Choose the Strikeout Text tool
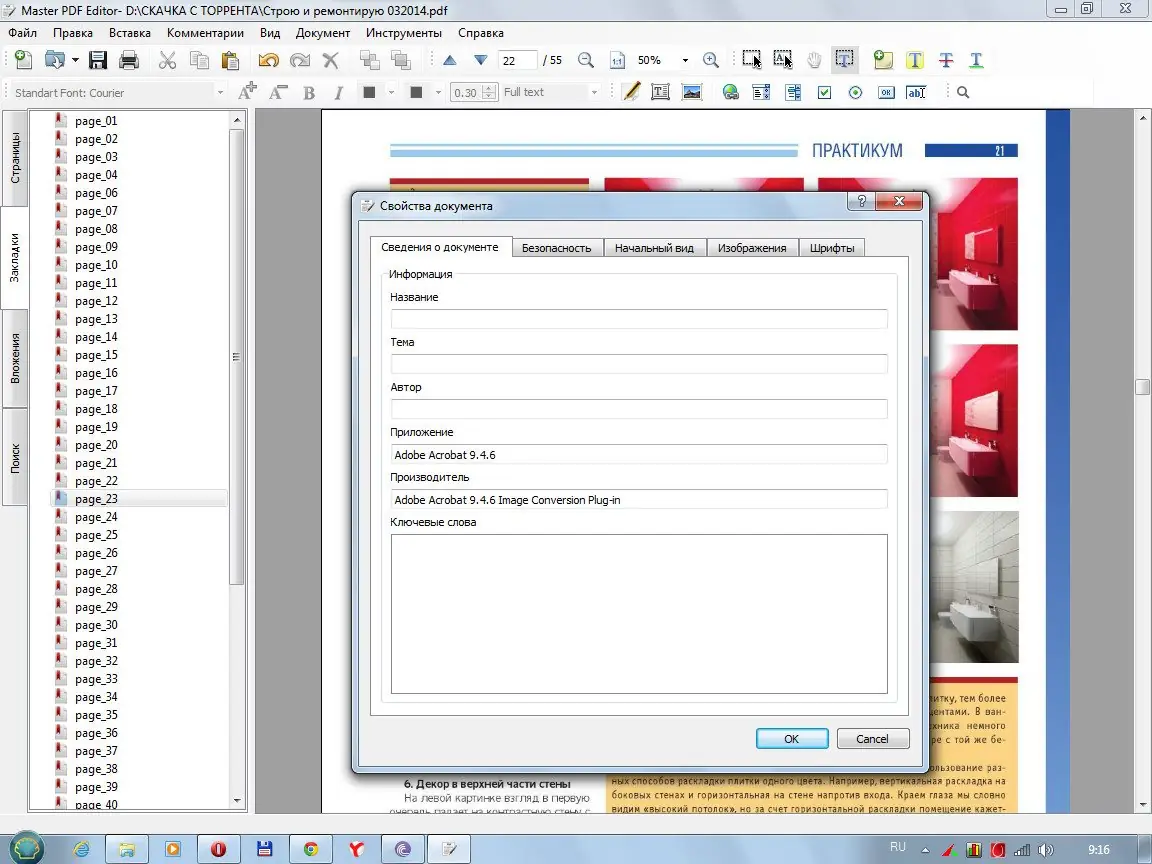This screenshot has height=864, width=1152. click(x=946, y=60)
